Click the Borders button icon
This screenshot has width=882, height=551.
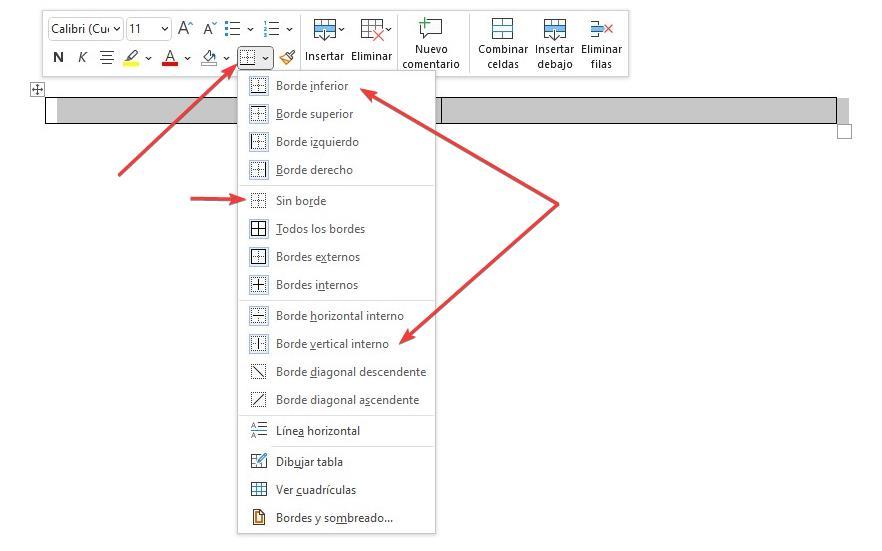tap(248, 57)
